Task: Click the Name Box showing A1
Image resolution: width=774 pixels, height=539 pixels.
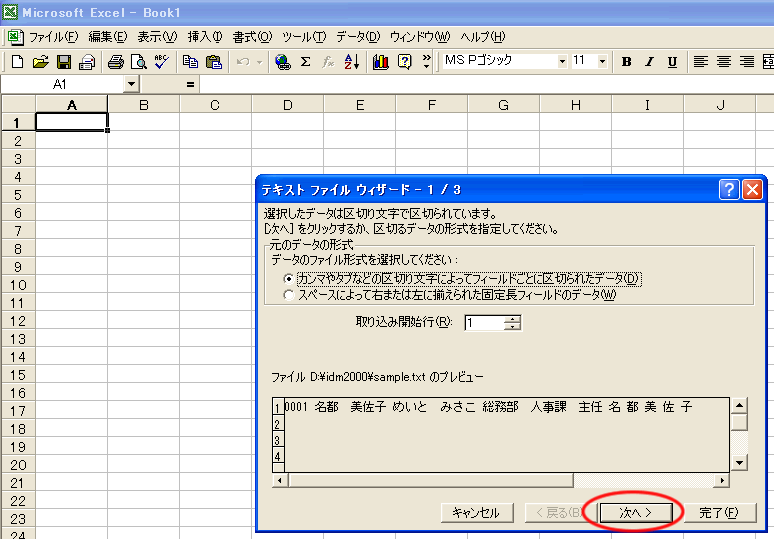Action: (62, 84)
